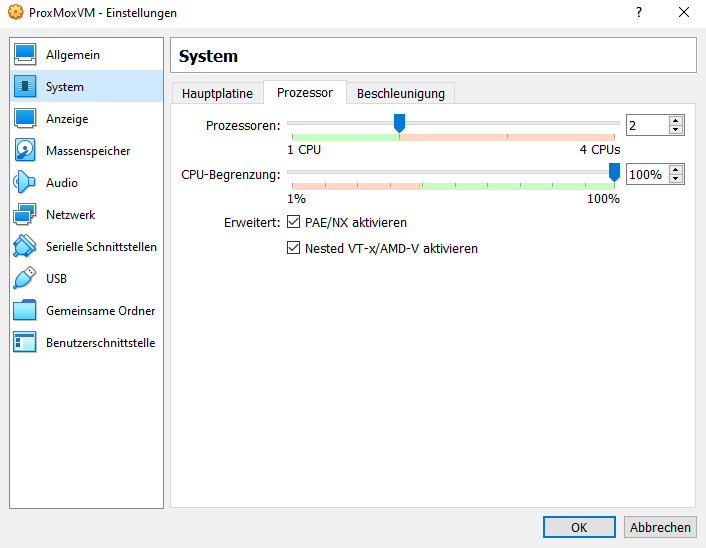
Task: Disable PAE/NX aktivieren checkbox
Action: pyautogui.click(x=293, y=222)
